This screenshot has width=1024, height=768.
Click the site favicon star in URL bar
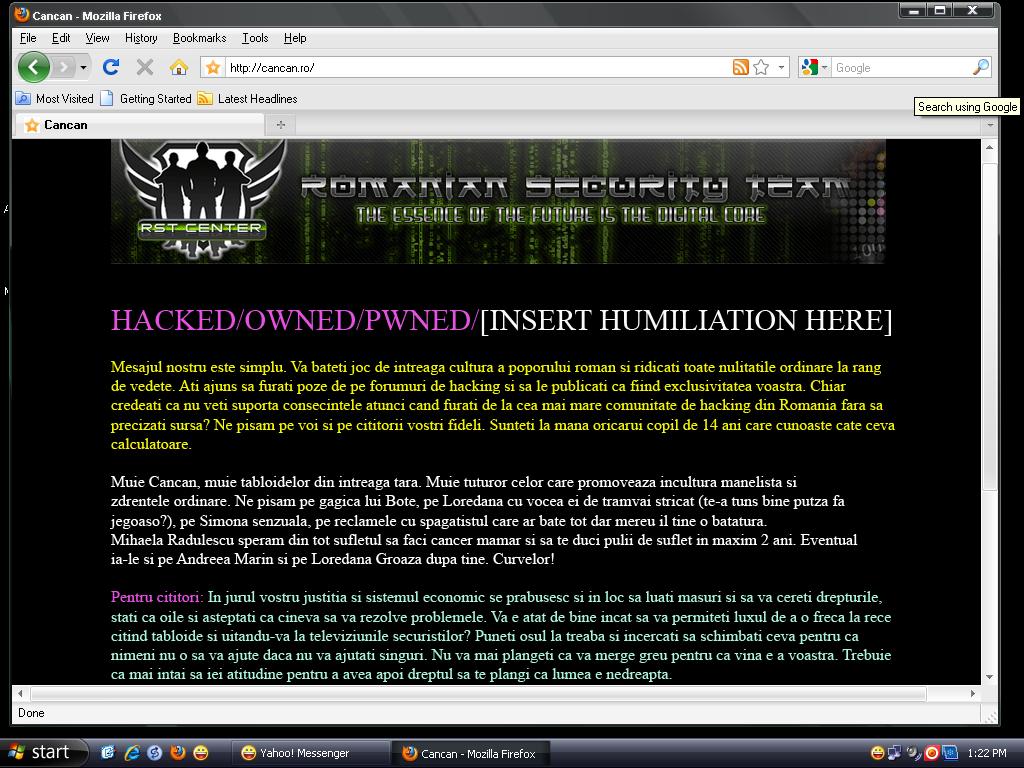tap(213, 67)
